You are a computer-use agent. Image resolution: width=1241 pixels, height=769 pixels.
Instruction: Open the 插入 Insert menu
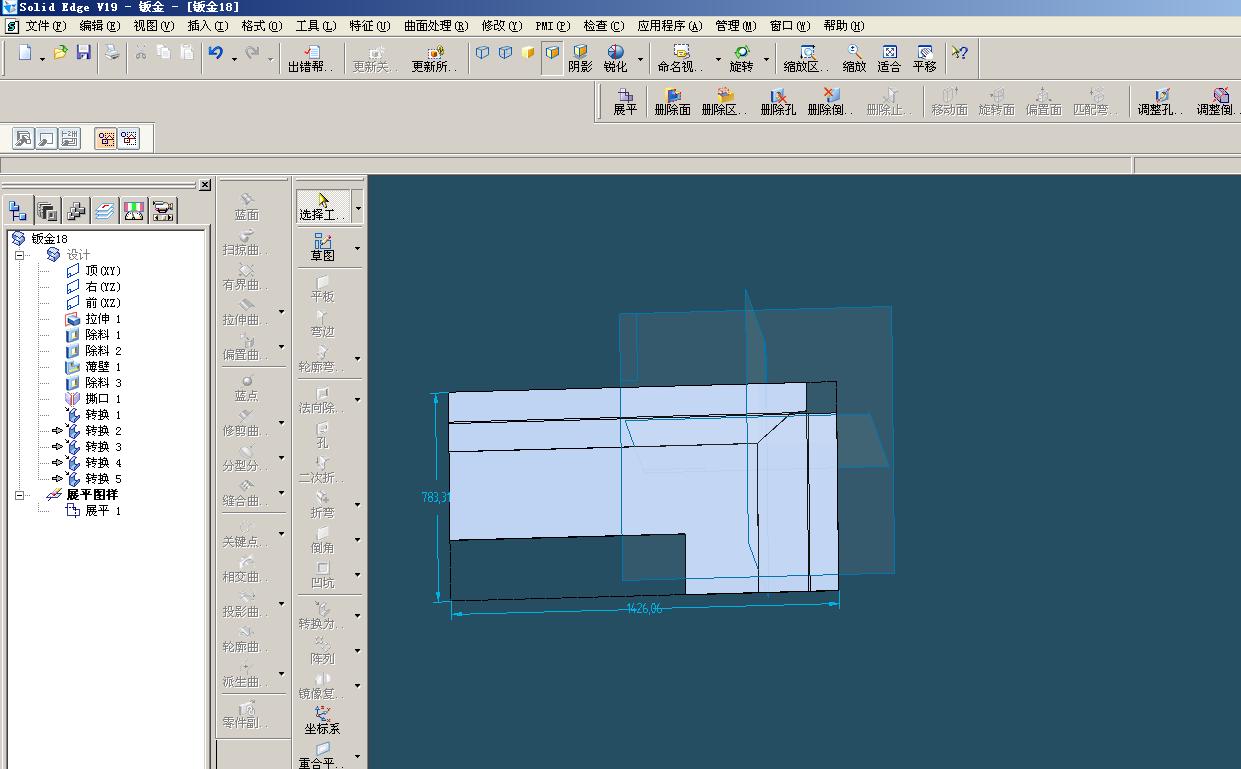point(207,26)
